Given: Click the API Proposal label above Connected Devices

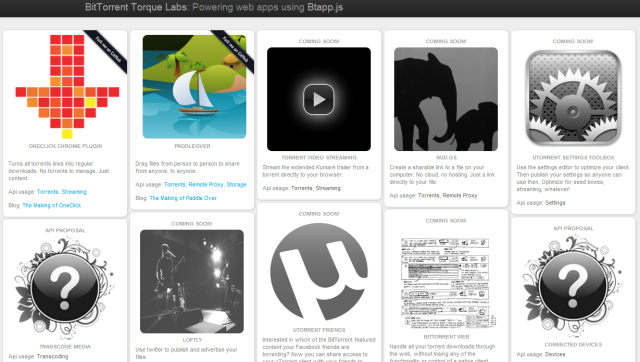Looking at the screenshot, I should (x=573, y=229).
